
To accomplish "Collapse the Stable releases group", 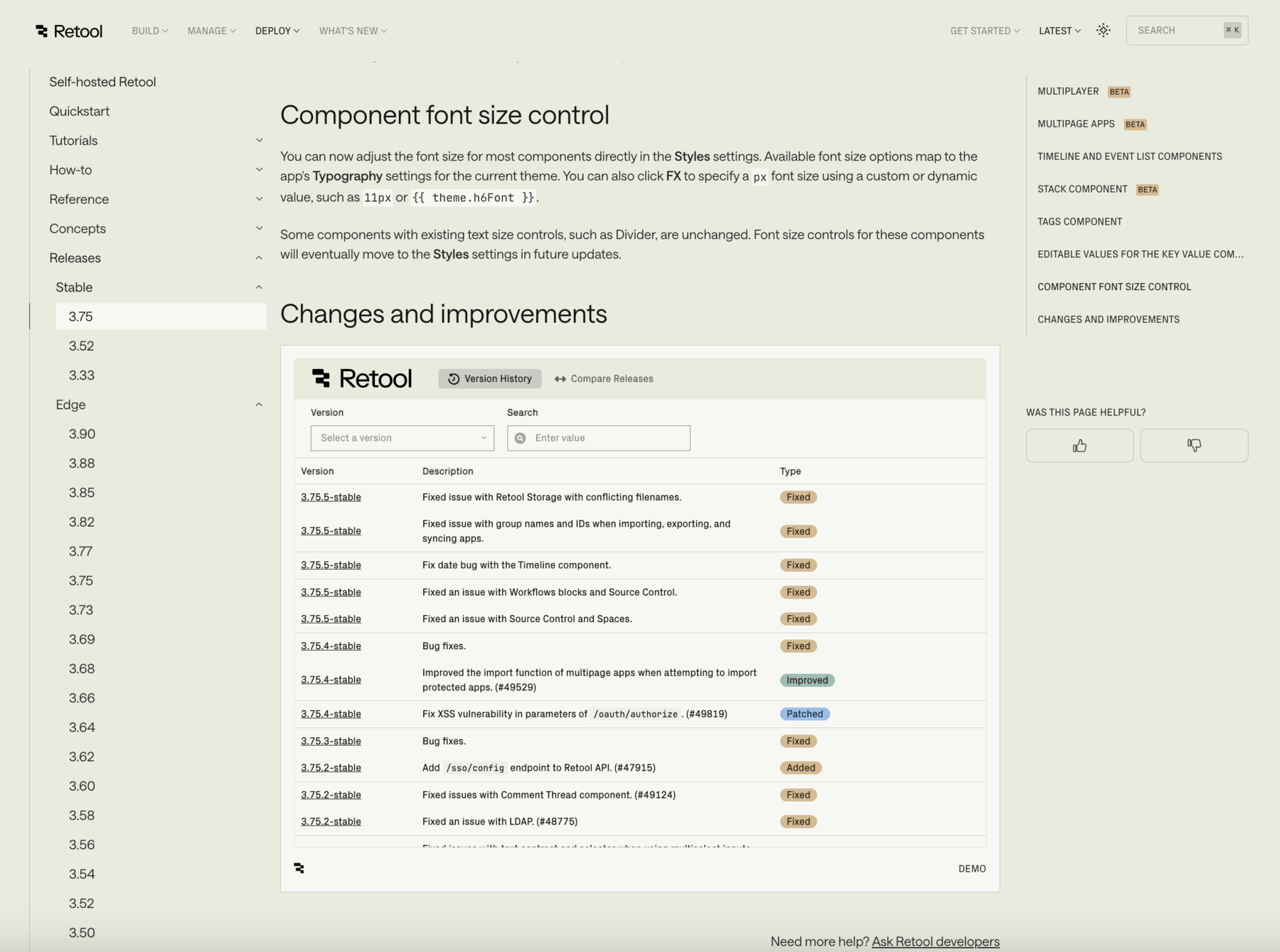I will point(259,287).
